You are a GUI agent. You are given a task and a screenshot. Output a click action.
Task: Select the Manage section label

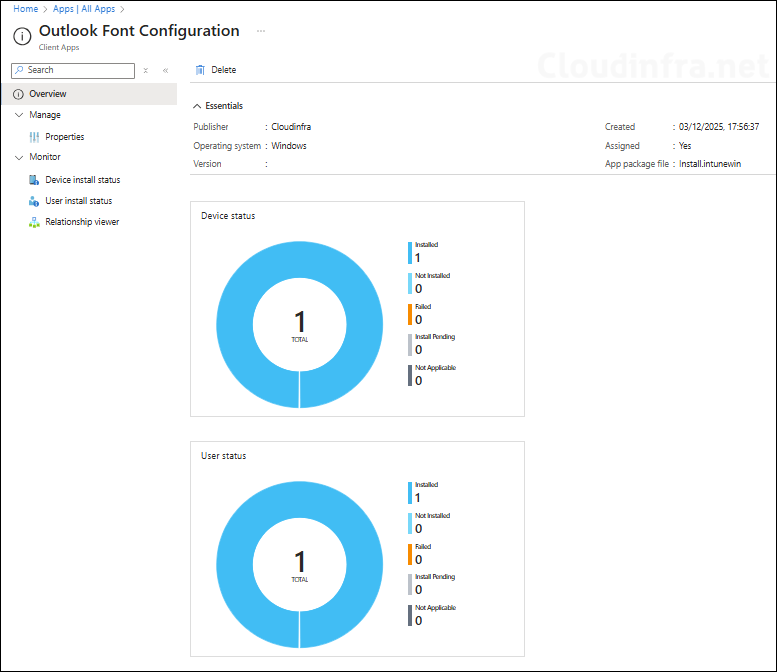pyautogui.click(x=45, y=115)
